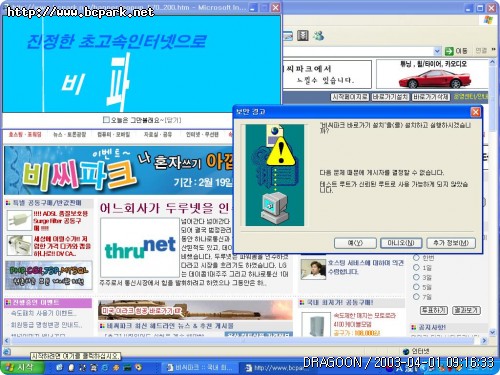Close the popup ad window's X button
Viewport: 500px width, 375px height.
coord(275,8)
